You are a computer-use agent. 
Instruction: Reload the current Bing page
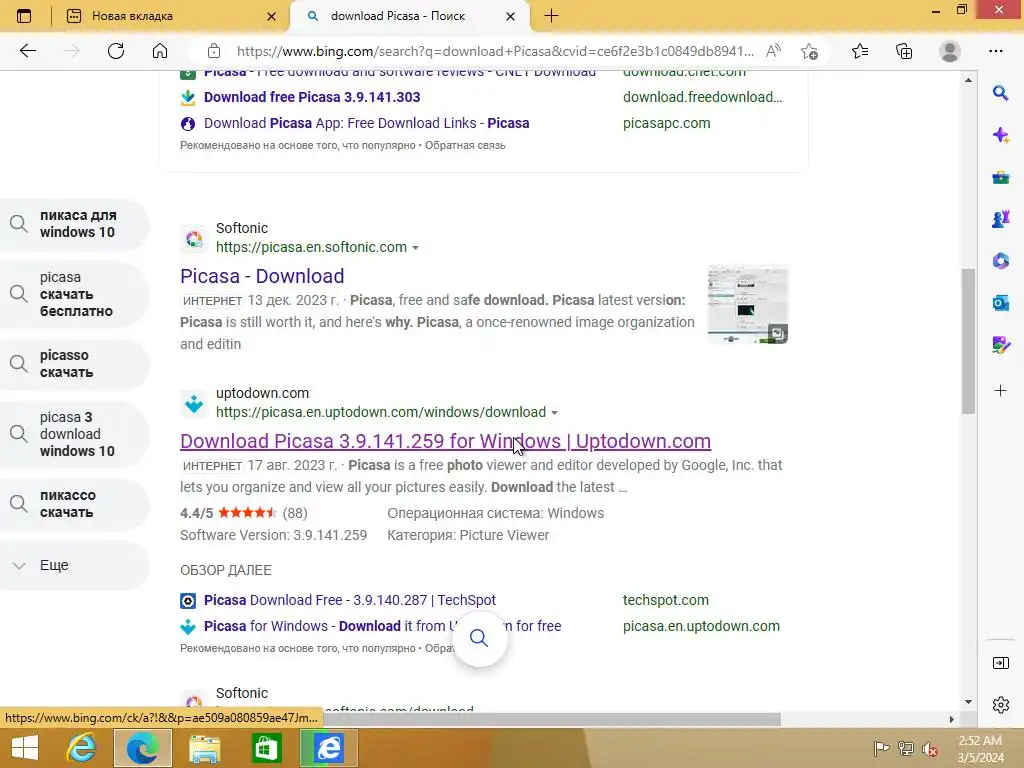click(x=116, y=51)
